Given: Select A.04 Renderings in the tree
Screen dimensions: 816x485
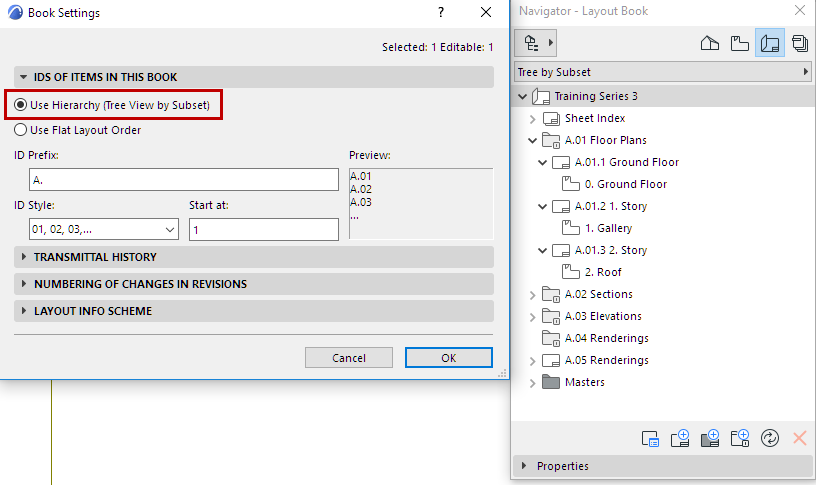Looking at the screenshot, I should click(606, 338).
